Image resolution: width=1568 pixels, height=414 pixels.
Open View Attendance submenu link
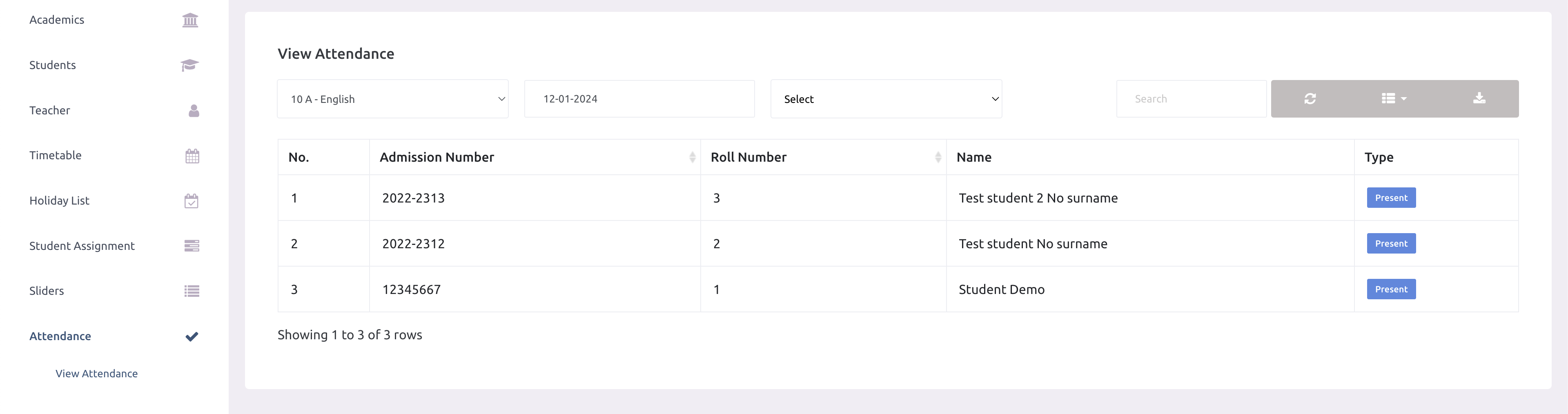point(97,374)
